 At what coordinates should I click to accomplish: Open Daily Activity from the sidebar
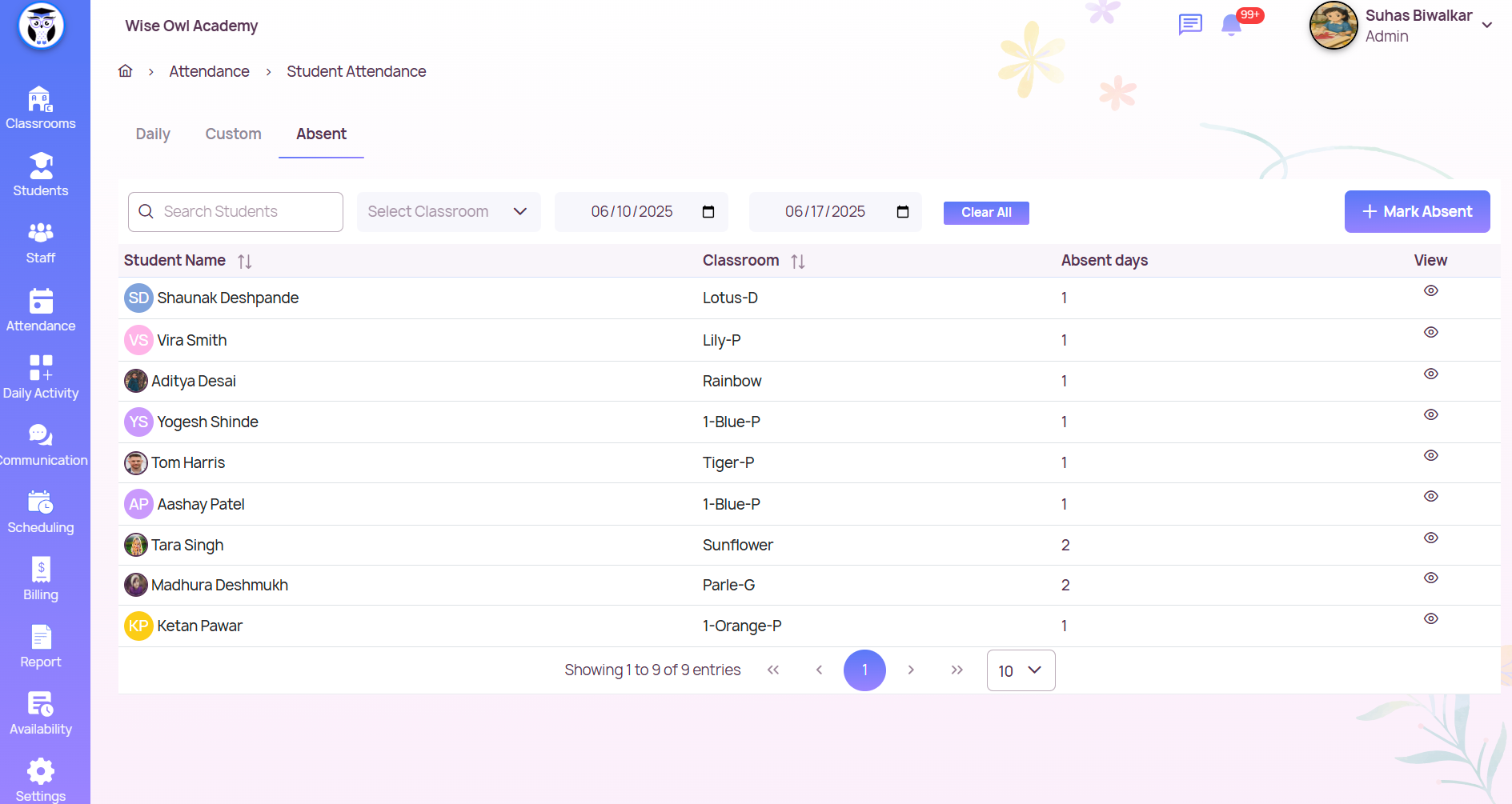40,377
